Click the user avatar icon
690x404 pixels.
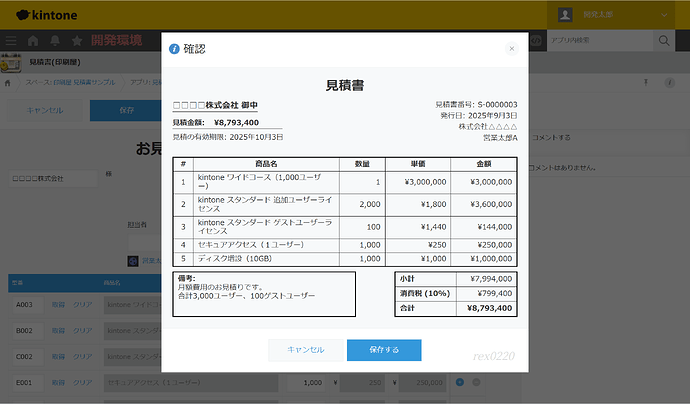pyautogui.click(x=565, y=15)
